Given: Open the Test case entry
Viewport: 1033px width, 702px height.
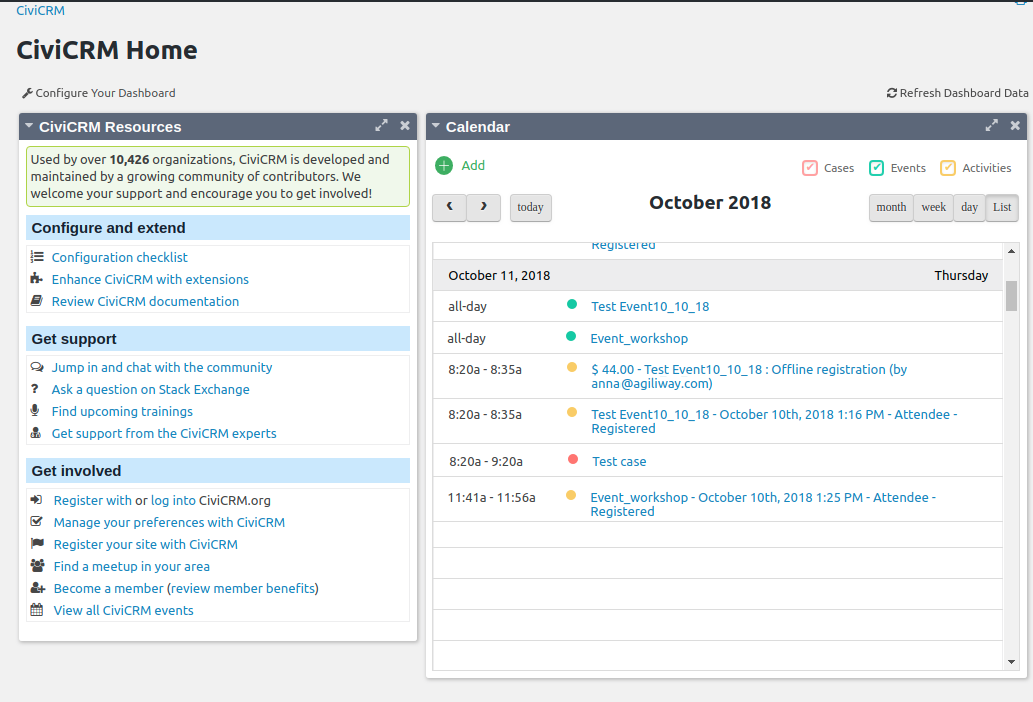Looking at the screenshot, I should (x=619, y=462).
